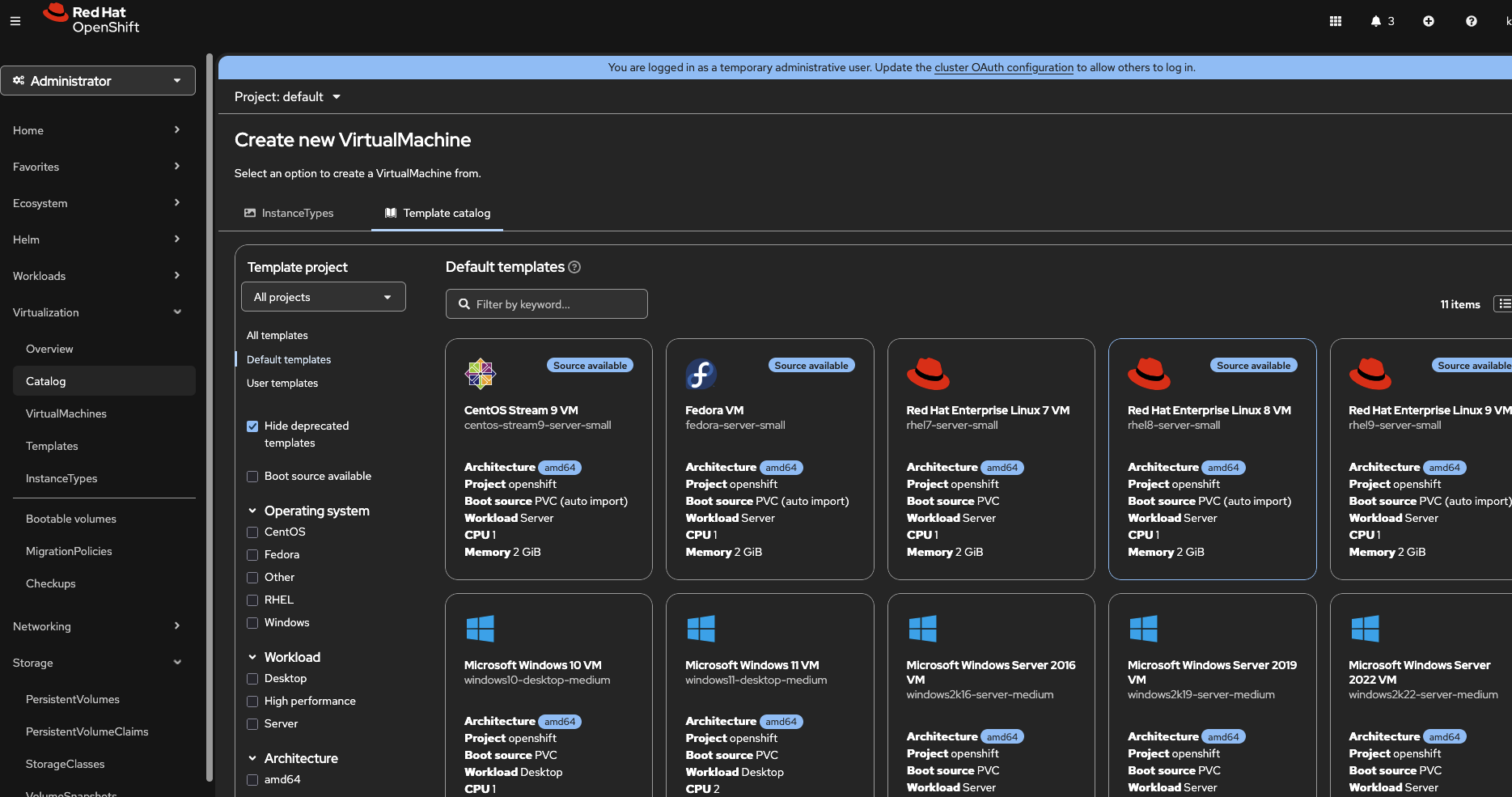Open notifications bell showing 3 alerts
This screenshot has height=797, width=1512.
1383,21
